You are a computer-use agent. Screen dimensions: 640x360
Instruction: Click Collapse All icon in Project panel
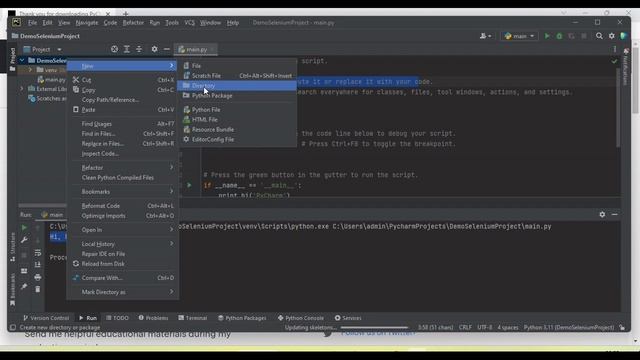[139, 49]
